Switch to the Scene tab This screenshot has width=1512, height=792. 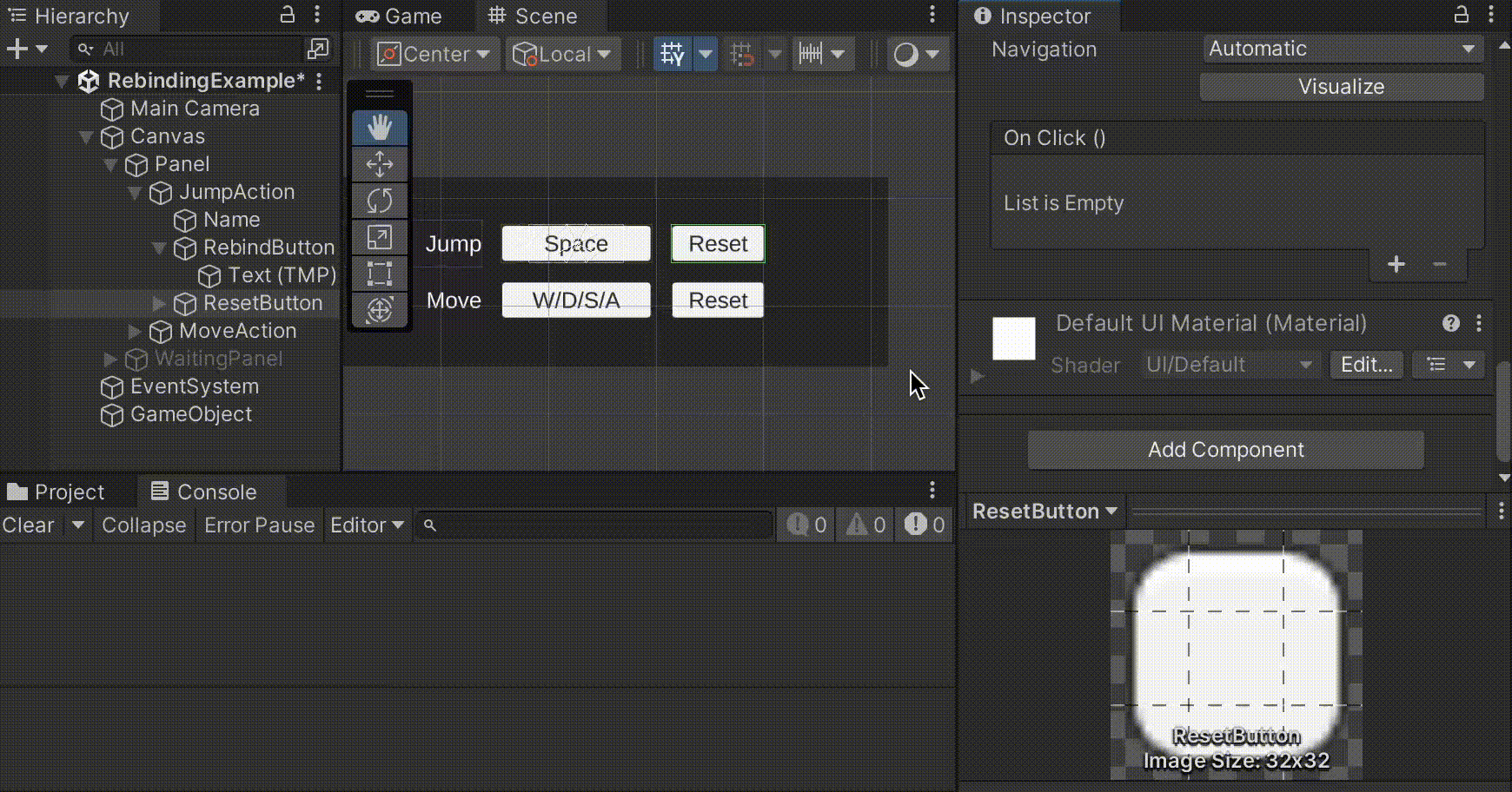[534, 16]
